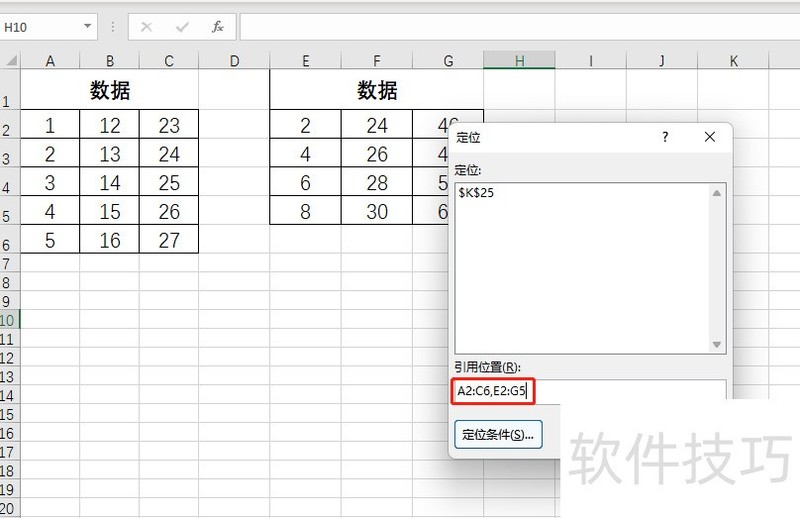The height and width of the screenshot is (518, 800).
Task: Click cell E4 containing 6
Action: tap(305, 182)
